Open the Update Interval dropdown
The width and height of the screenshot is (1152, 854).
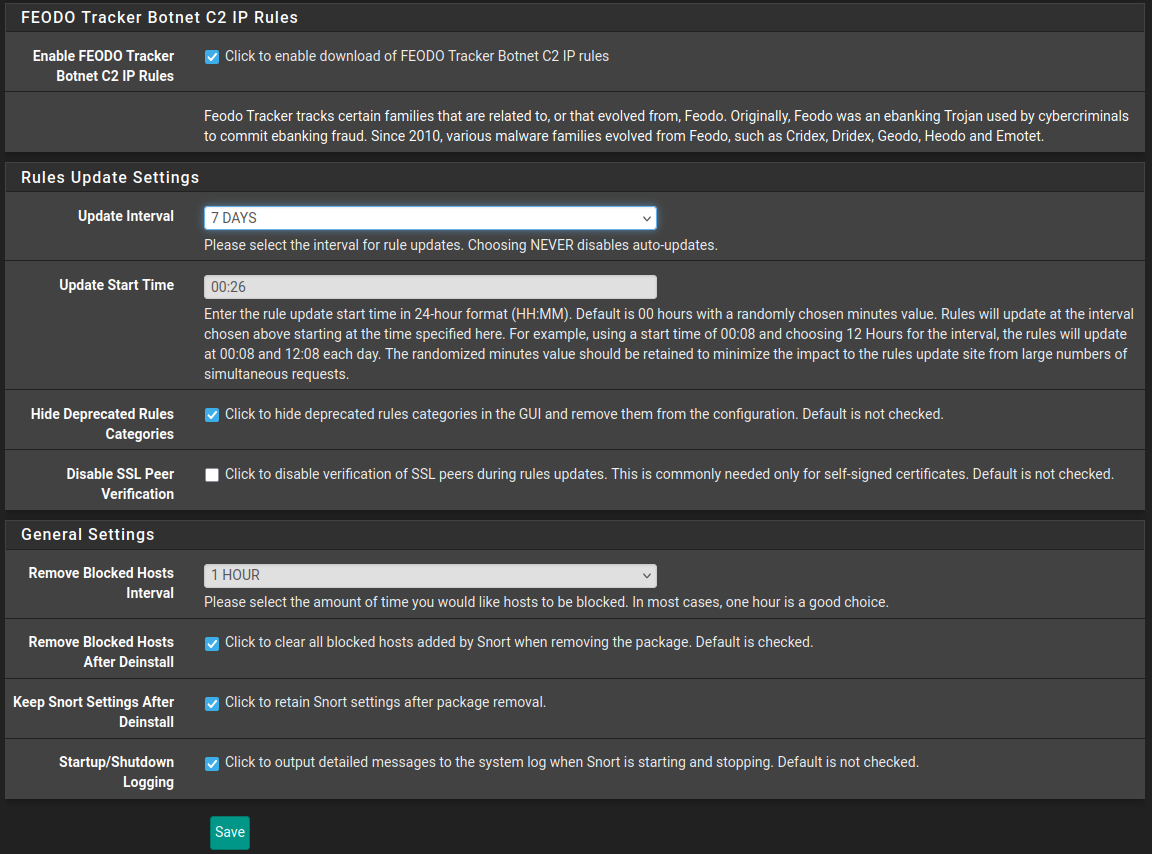pyautogui.click(x=430, y=218)
